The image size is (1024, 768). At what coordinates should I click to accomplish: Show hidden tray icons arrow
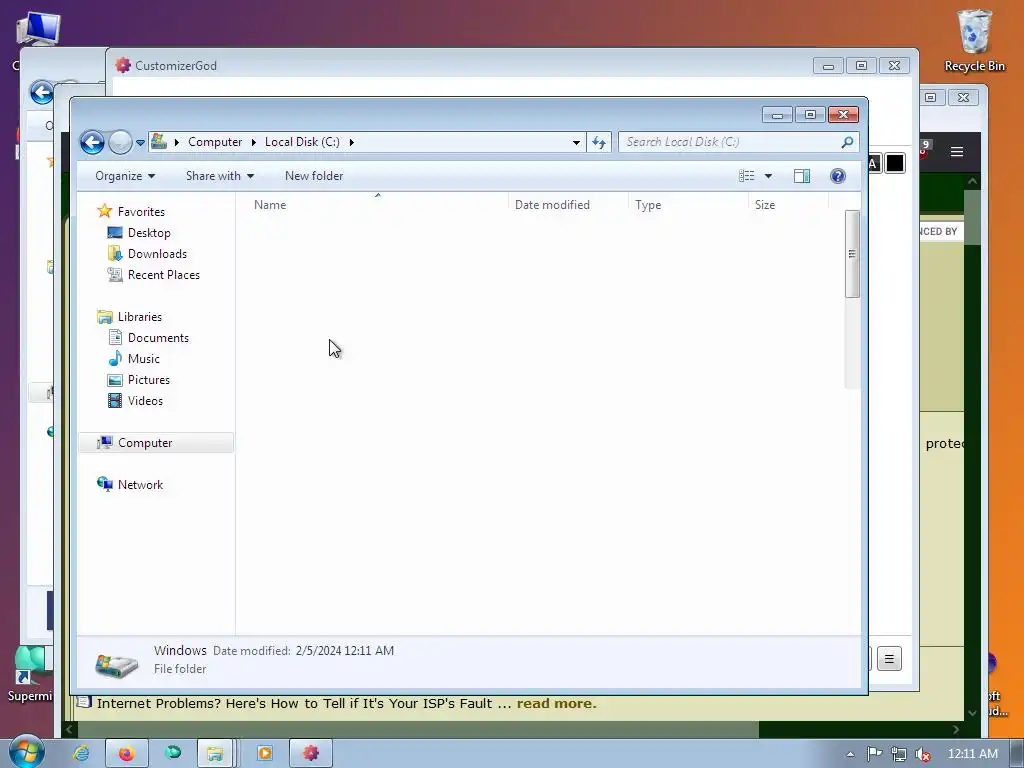850,754
